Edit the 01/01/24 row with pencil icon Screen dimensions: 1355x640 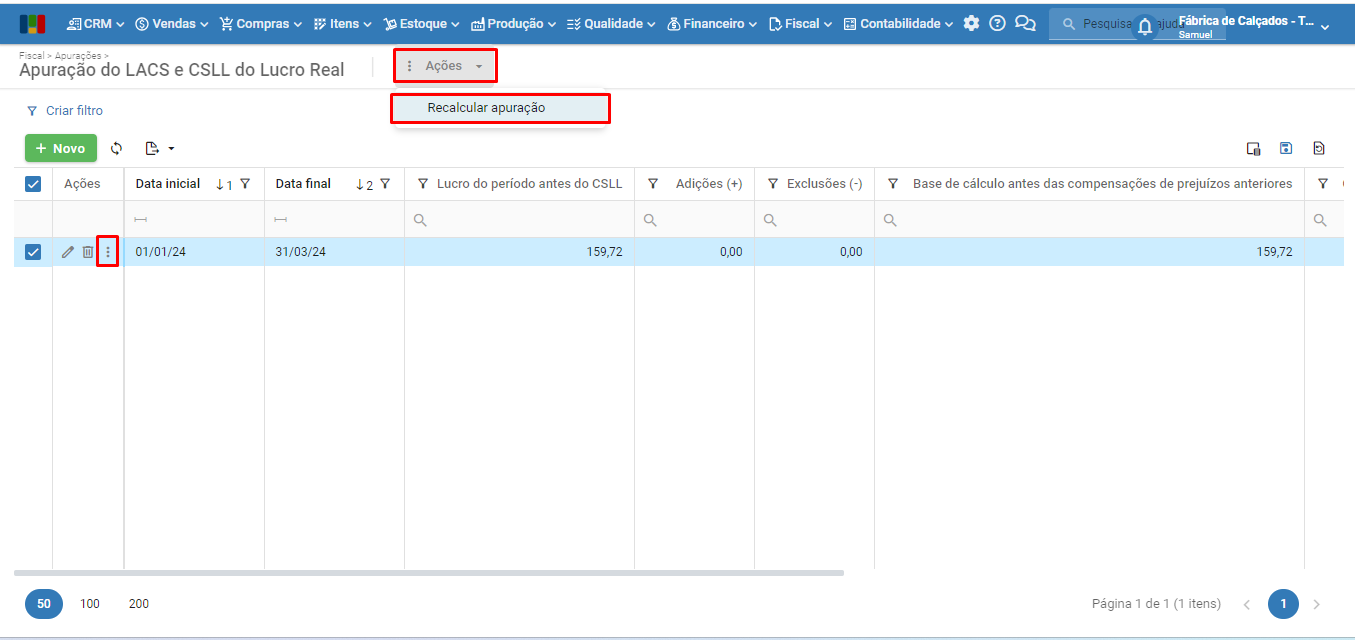tap(68, 252)
